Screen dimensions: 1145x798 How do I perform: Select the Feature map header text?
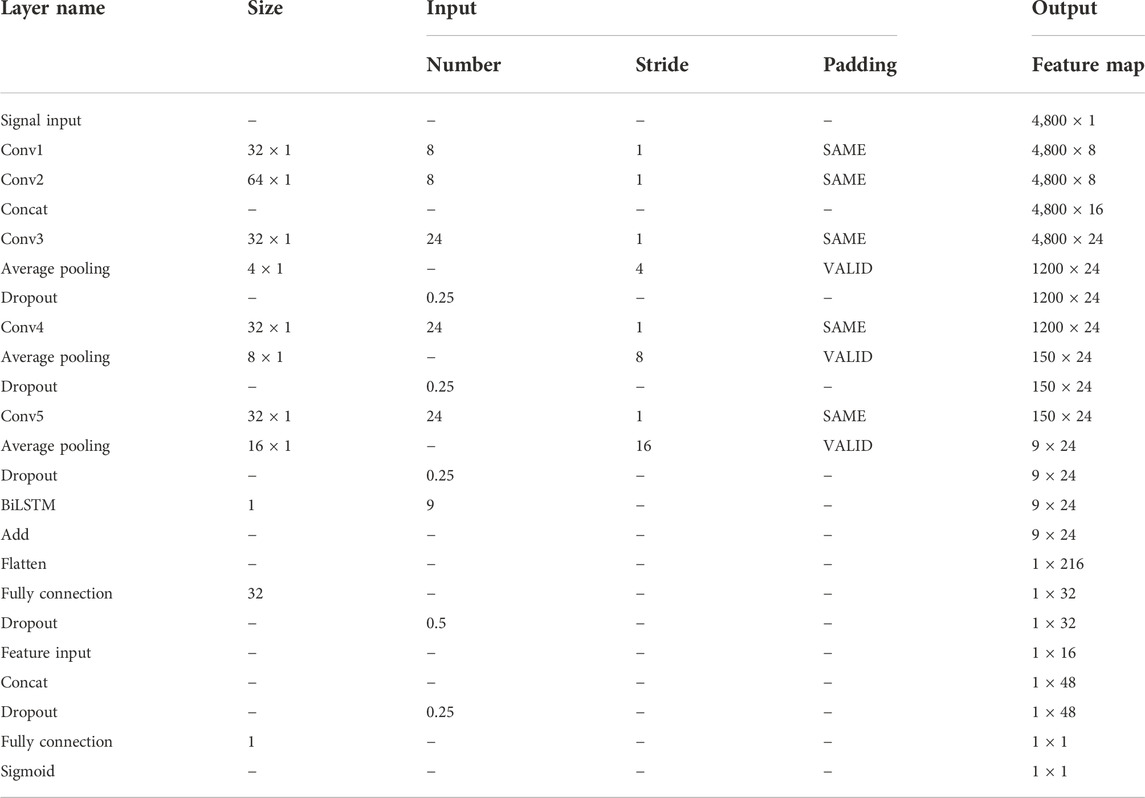[1087, 65]
